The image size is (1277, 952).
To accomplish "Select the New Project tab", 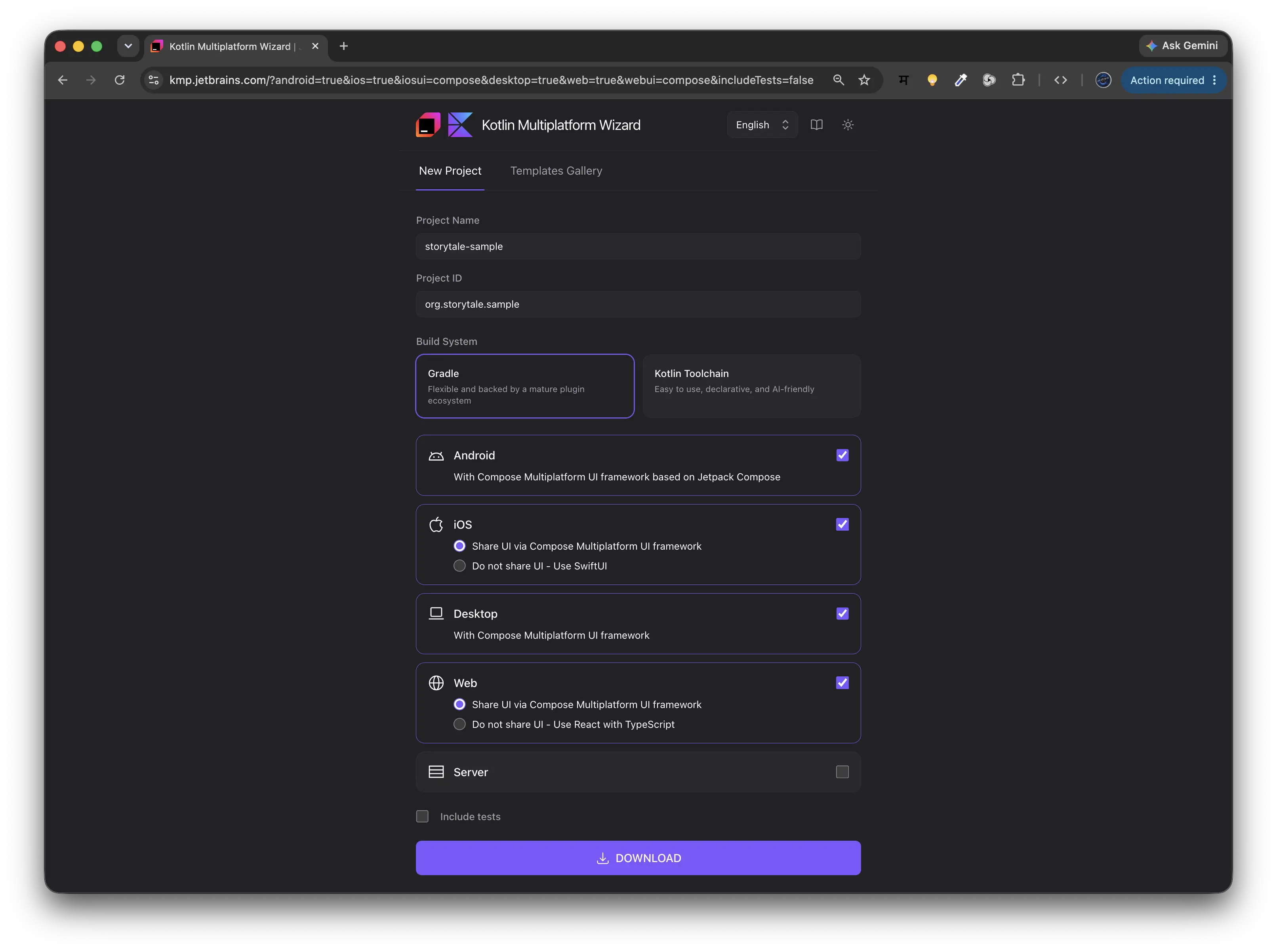I will coord(450,171).
